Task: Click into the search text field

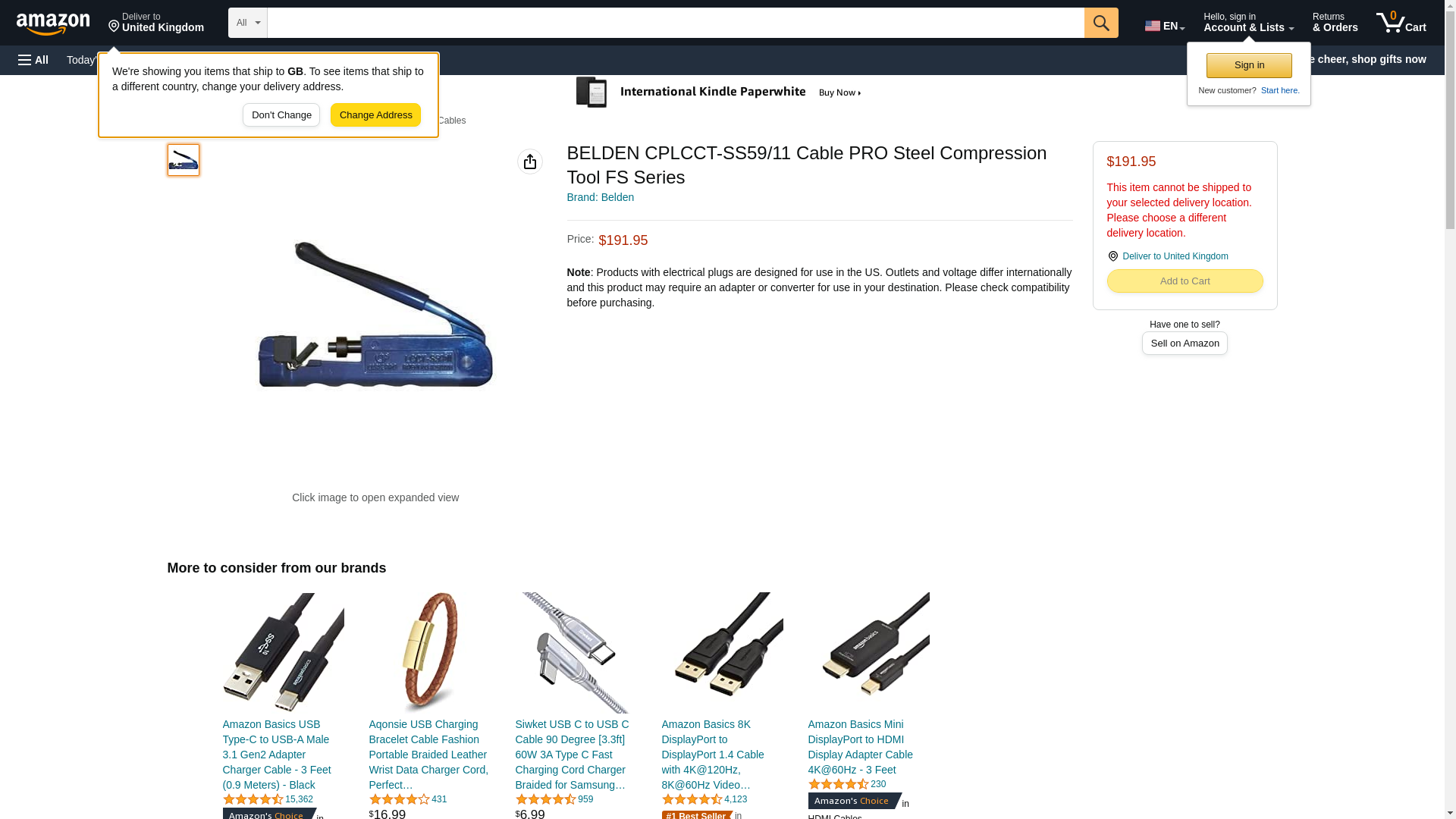Action: click(x=676, y=23)
